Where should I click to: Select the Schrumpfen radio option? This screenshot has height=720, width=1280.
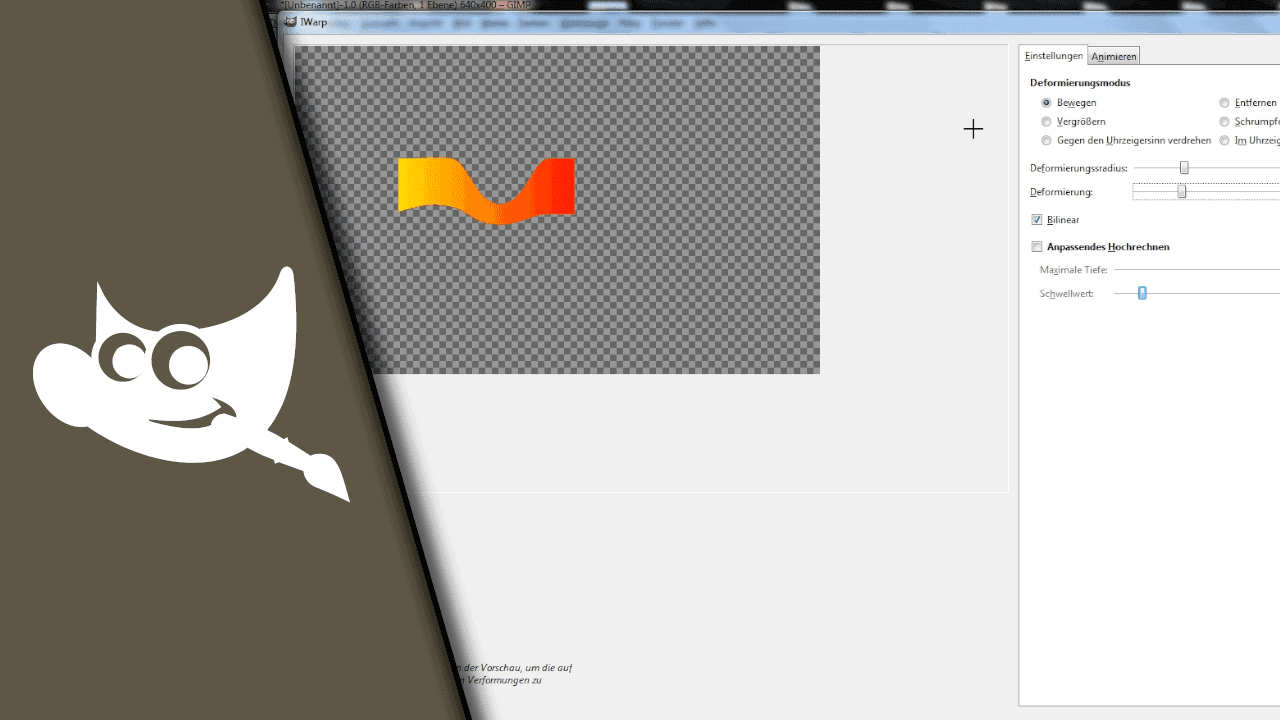[x=1224, y=122]
